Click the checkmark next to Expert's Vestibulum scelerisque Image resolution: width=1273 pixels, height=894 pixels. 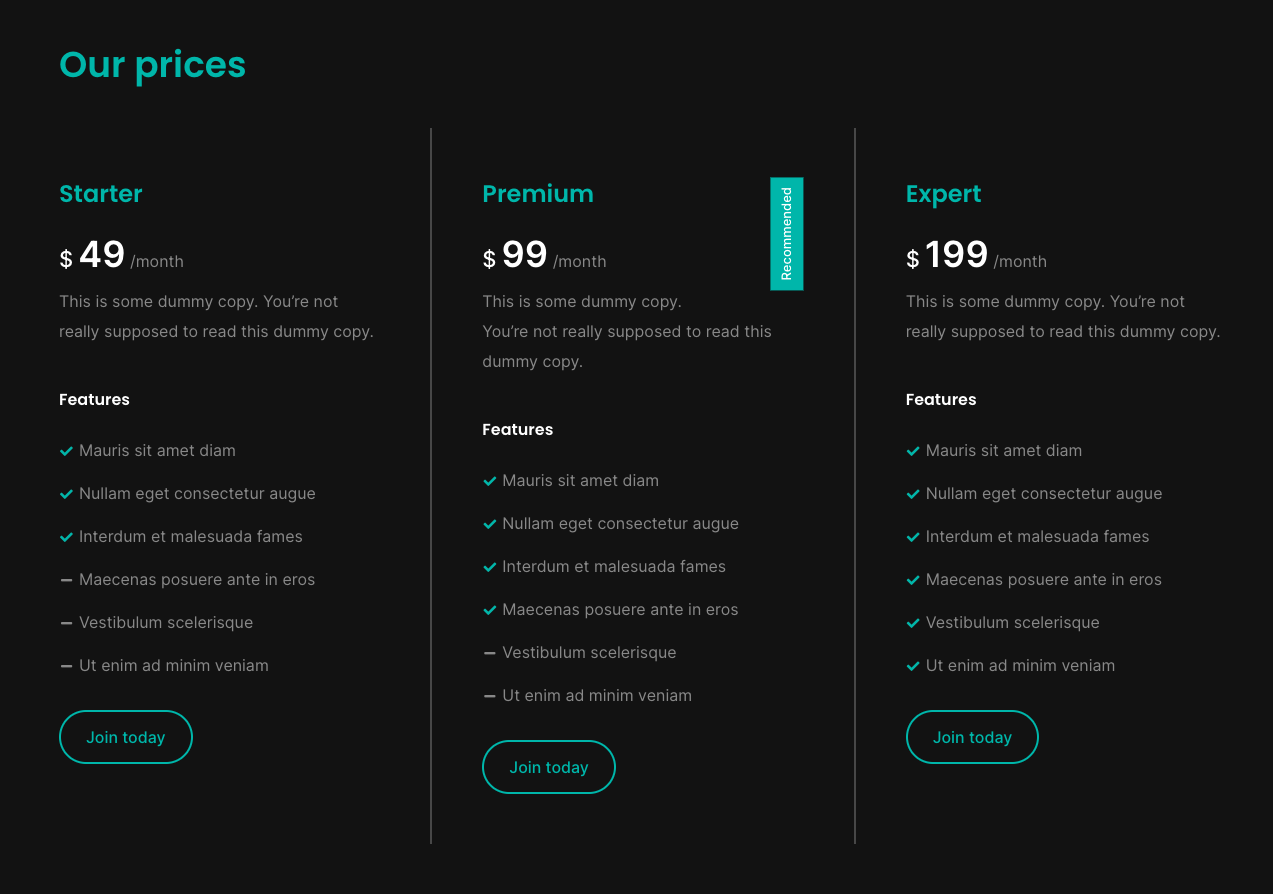(x=913, y=623)
